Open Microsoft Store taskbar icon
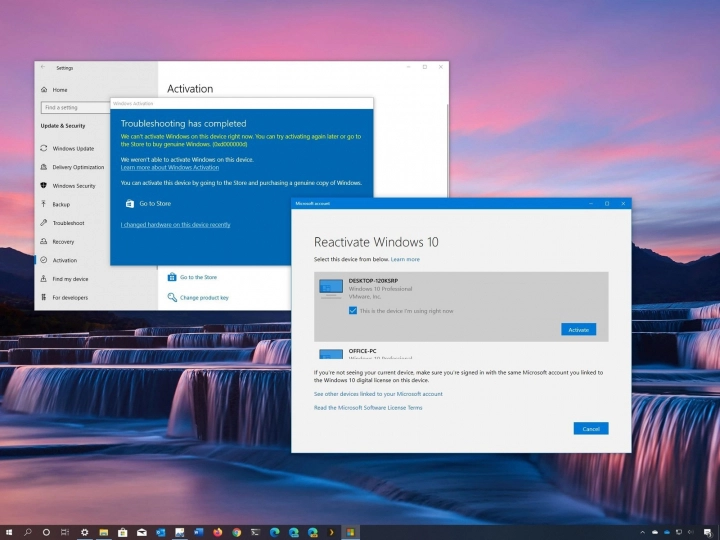 [x=122, y=532]
